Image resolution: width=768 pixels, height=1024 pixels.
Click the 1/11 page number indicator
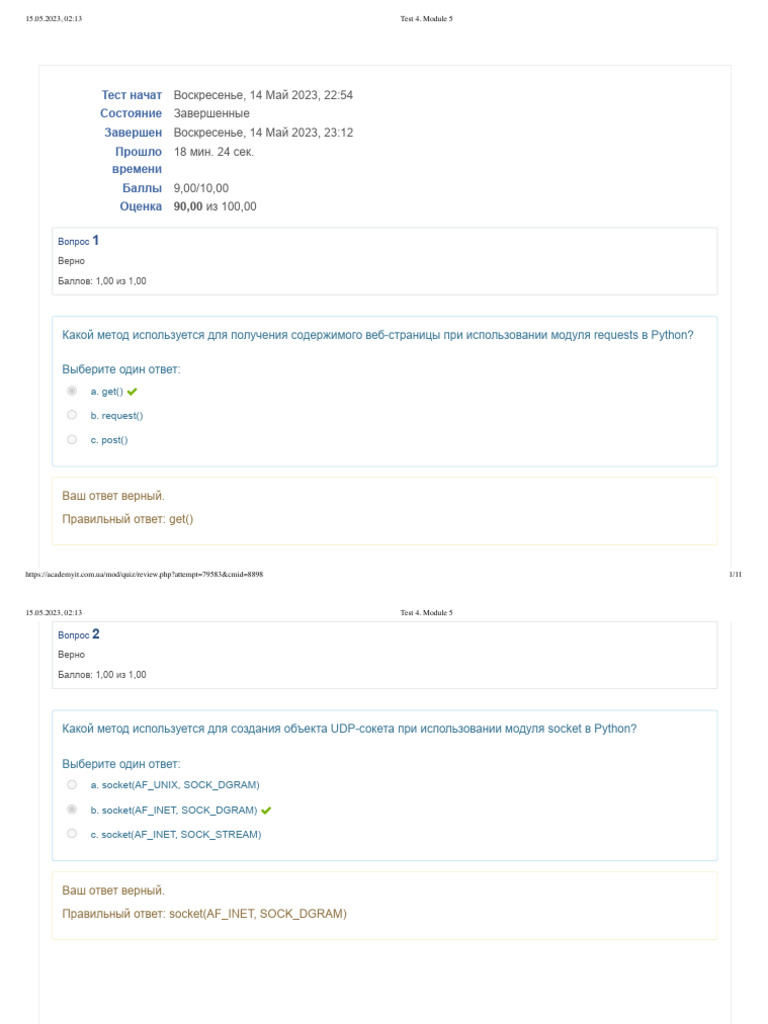[x=735, y=575]
